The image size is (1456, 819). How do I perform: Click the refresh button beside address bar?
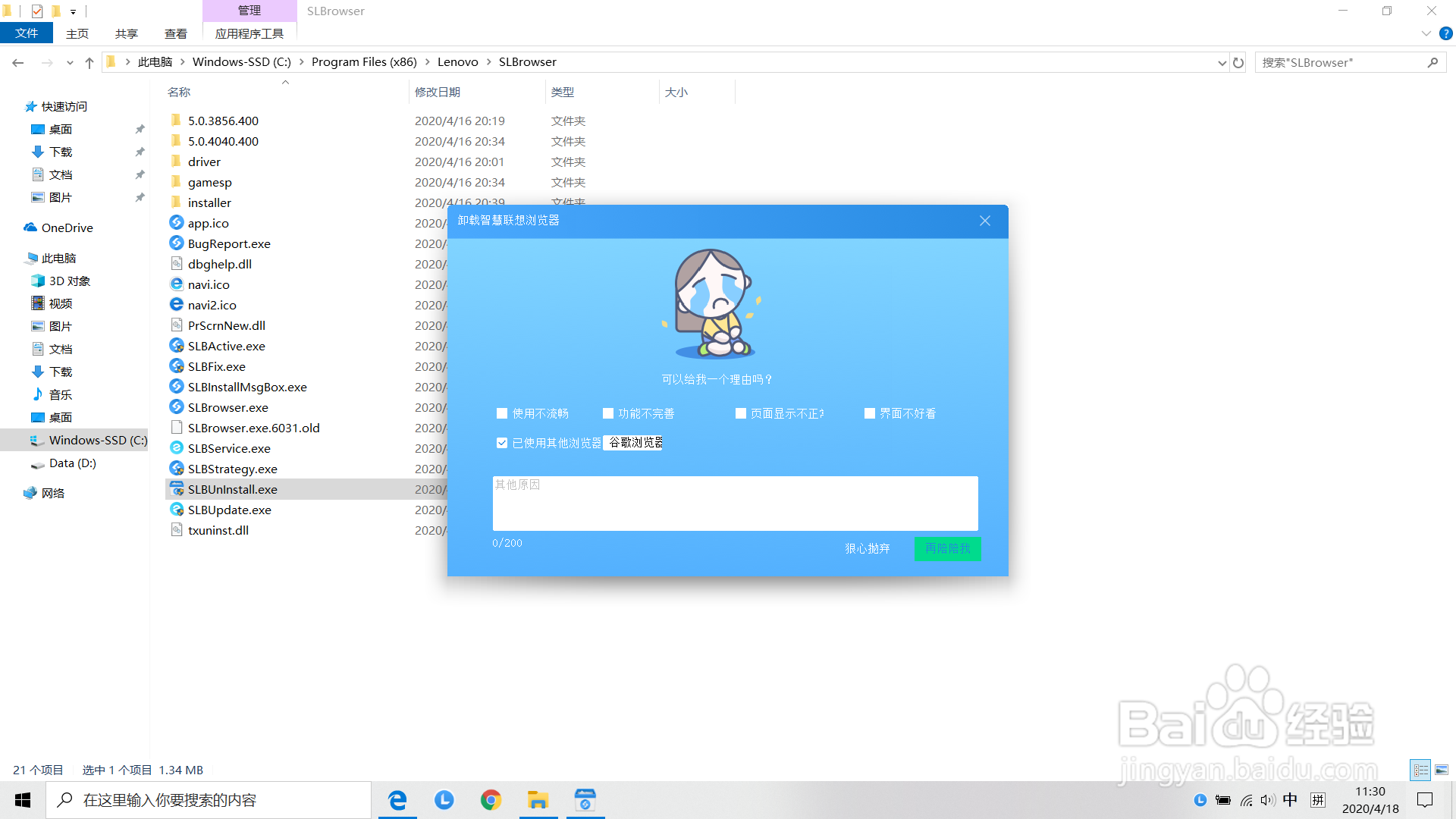tap(1238, 62)
